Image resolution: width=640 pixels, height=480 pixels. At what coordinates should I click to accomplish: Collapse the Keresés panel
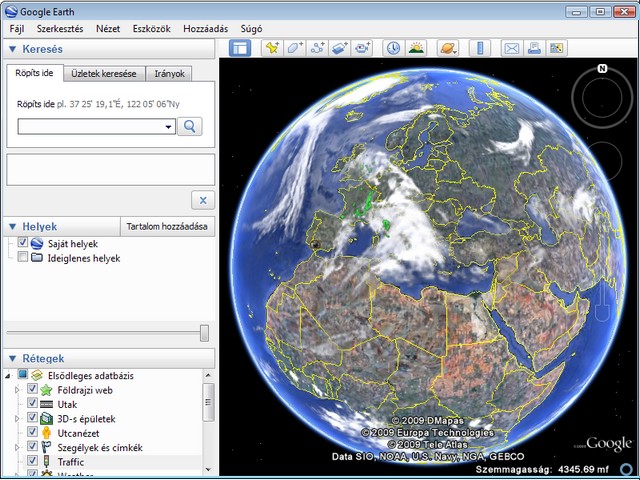pyautogui.click(x=13, y=49)
